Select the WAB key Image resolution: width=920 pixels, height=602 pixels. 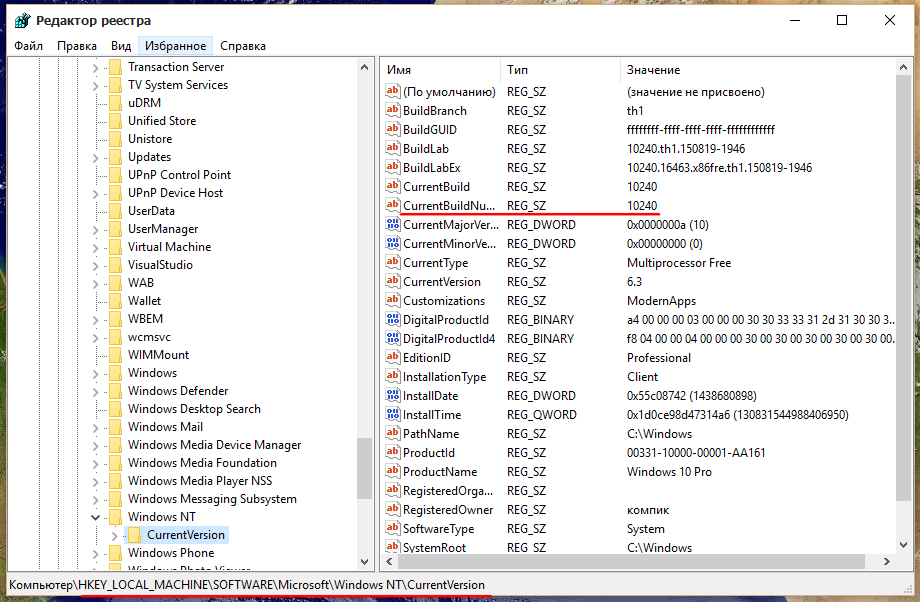coord(141,283)
